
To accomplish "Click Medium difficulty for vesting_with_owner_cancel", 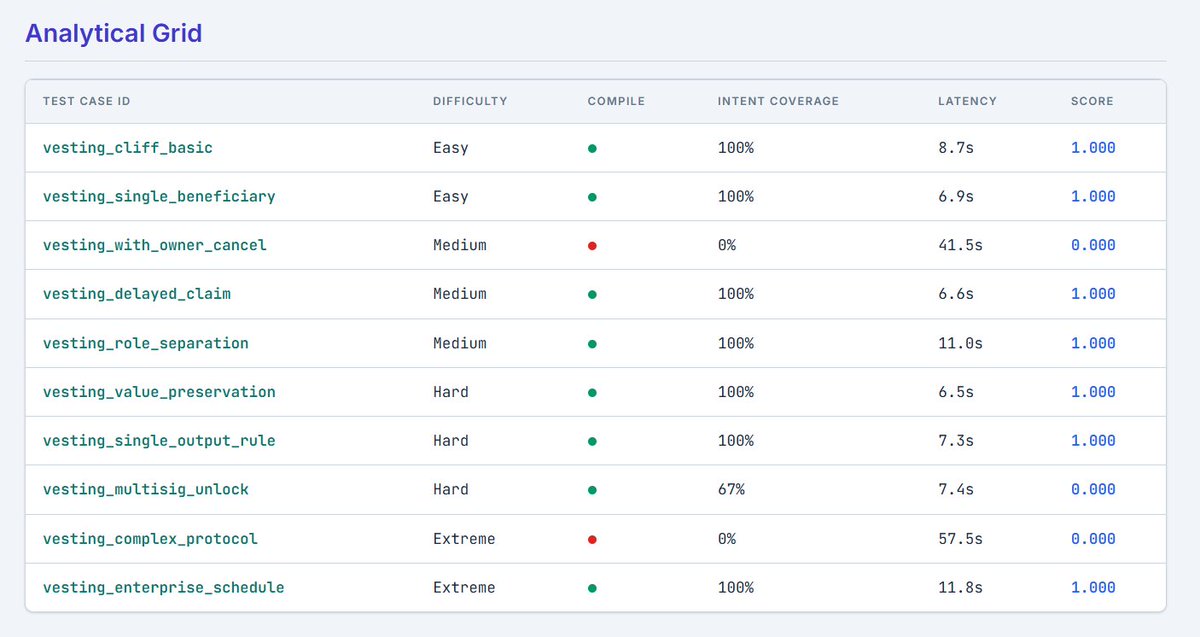I will [460, 245].
